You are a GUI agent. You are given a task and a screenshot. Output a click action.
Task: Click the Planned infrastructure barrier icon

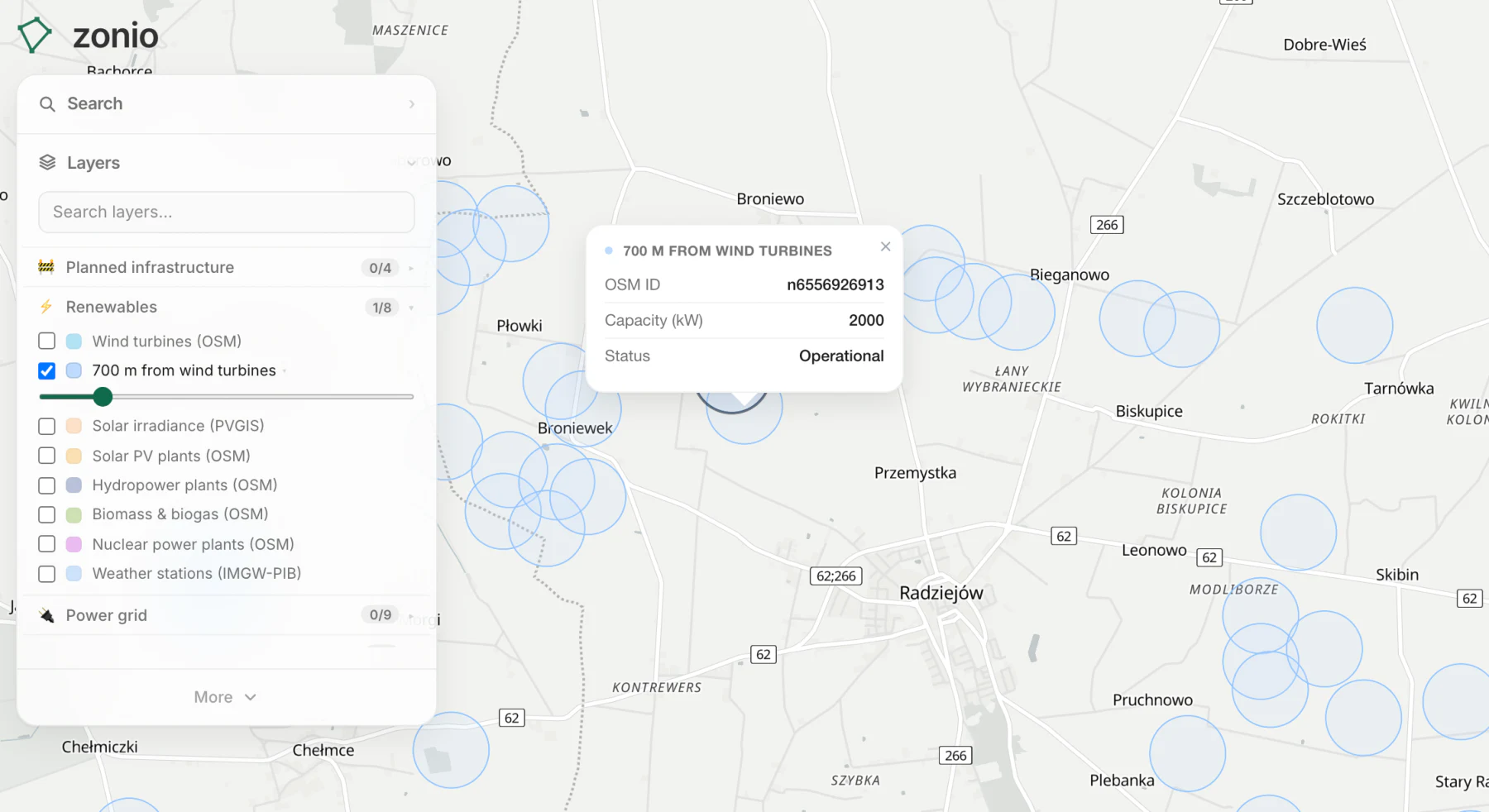46,267
